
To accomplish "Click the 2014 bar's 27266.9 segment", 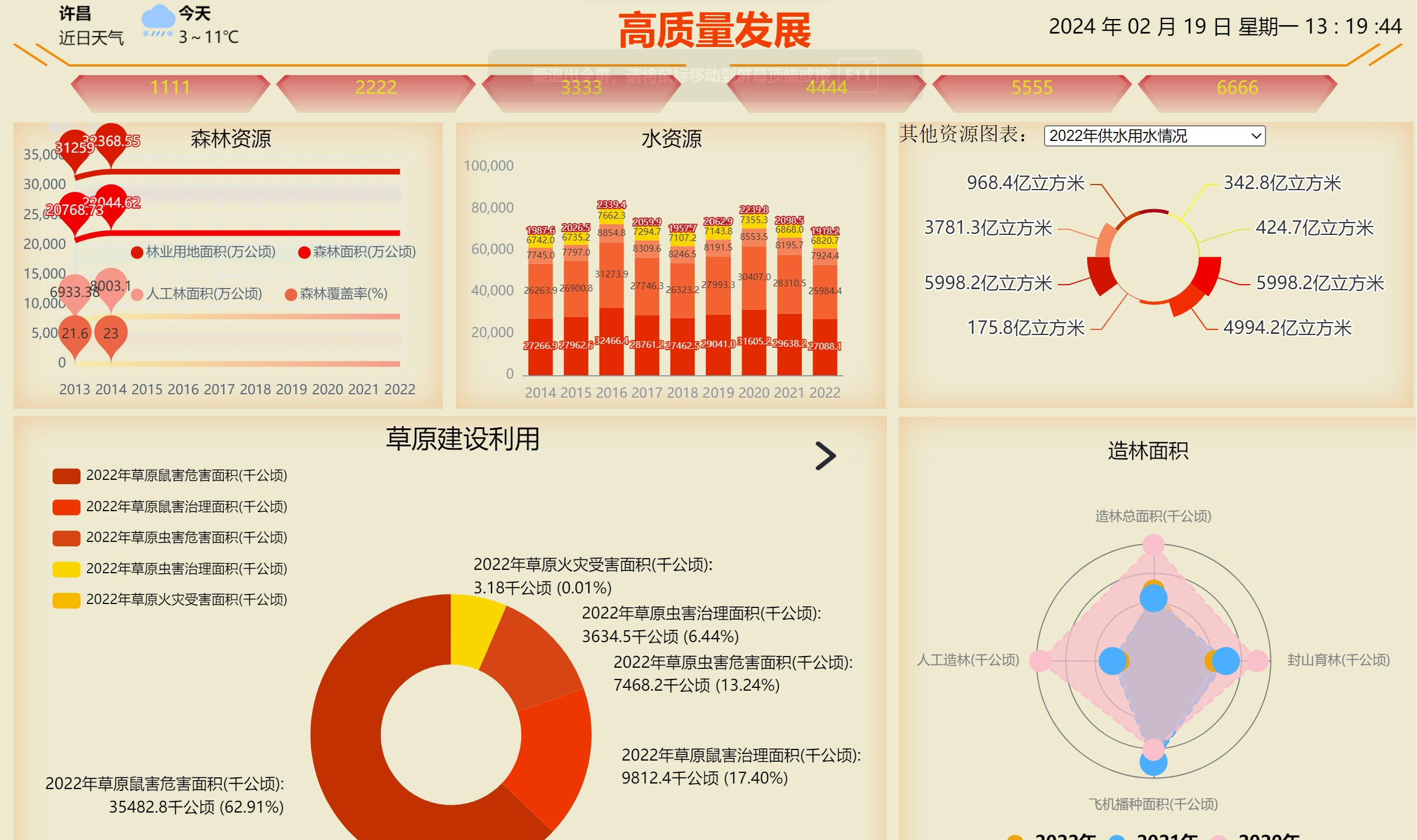I will (x=540, y=347).
